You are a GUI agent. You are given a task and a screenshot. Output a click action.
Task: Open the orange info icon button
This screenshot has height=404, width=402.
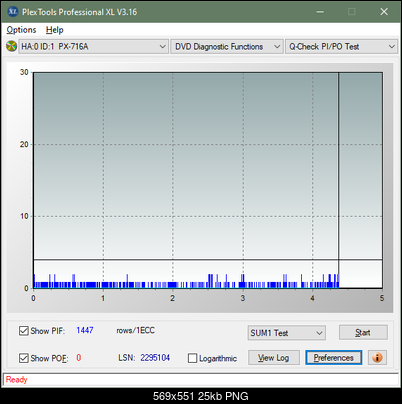click(377, 358)
